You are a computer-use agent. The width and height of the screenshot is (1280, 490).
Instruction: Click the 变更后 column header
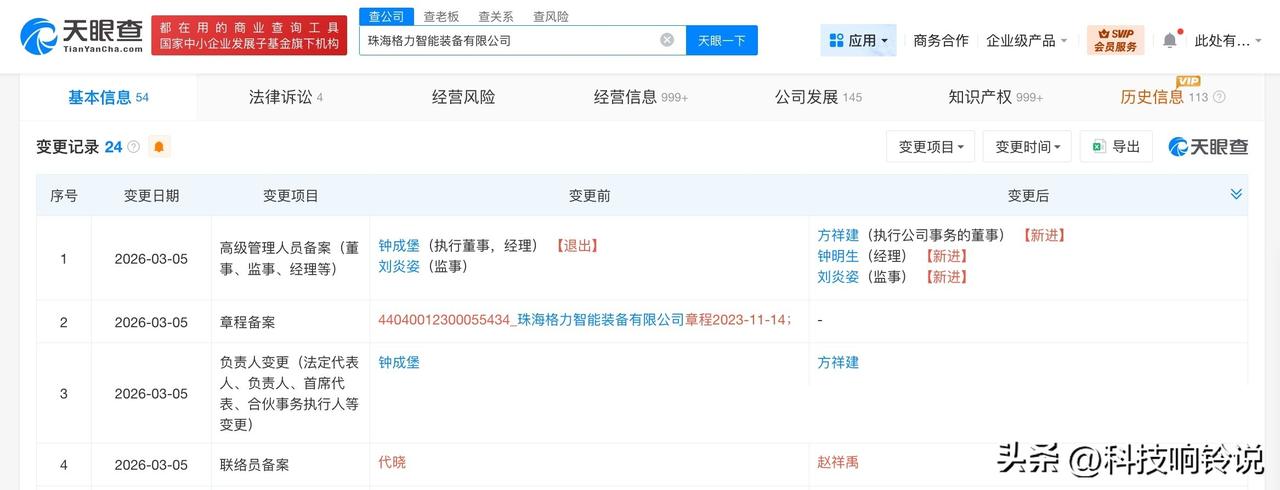(1028, 196)
